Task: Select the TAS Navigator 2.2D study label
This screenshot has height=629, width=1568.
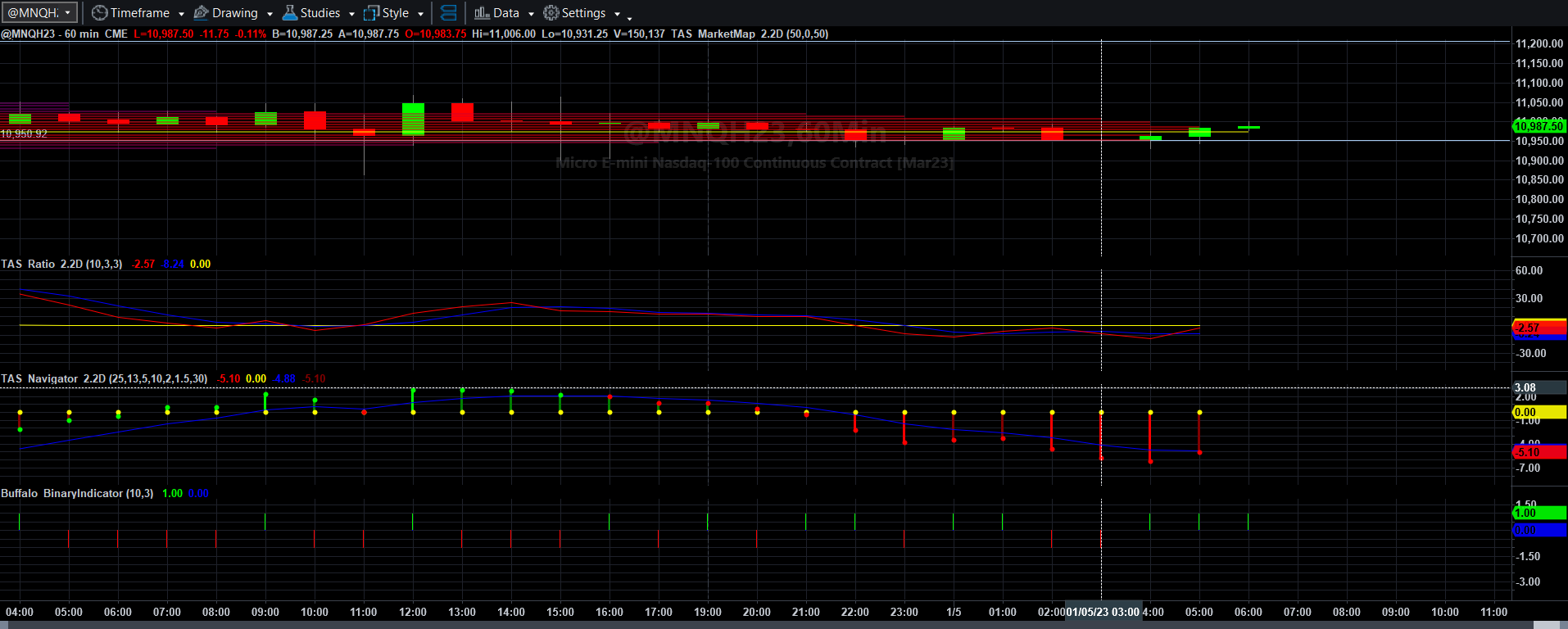Action: pos(104,378)
